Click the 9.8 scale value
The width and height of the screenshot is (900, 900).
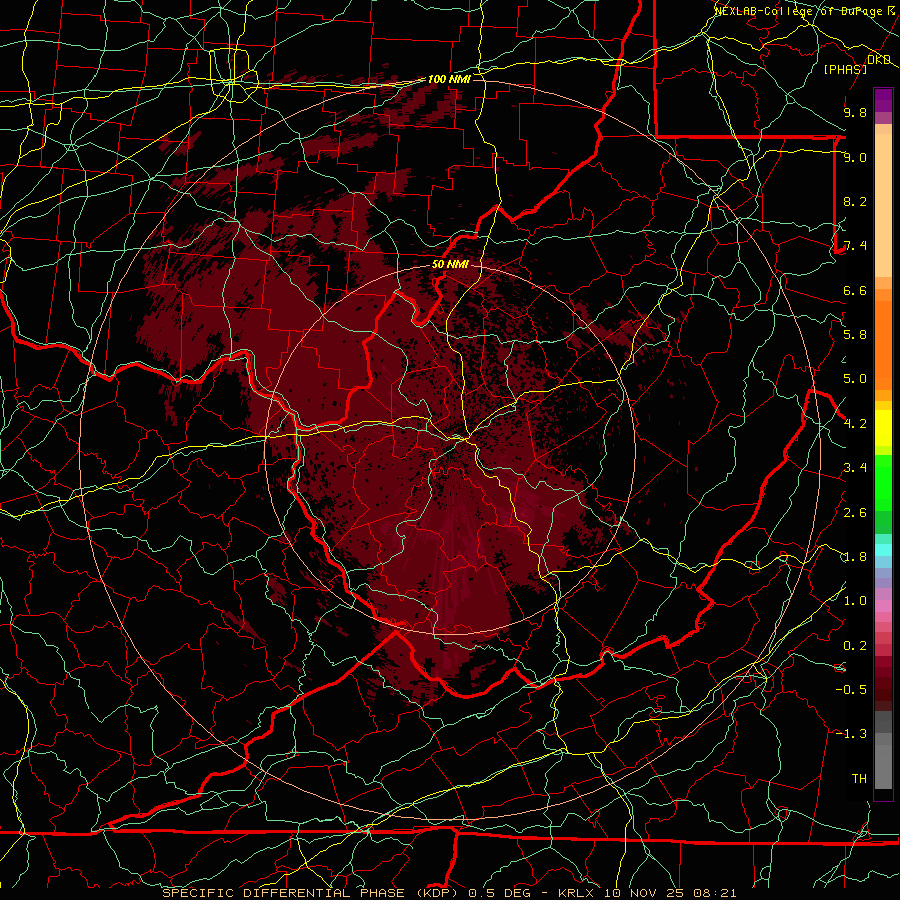point(855,112)
